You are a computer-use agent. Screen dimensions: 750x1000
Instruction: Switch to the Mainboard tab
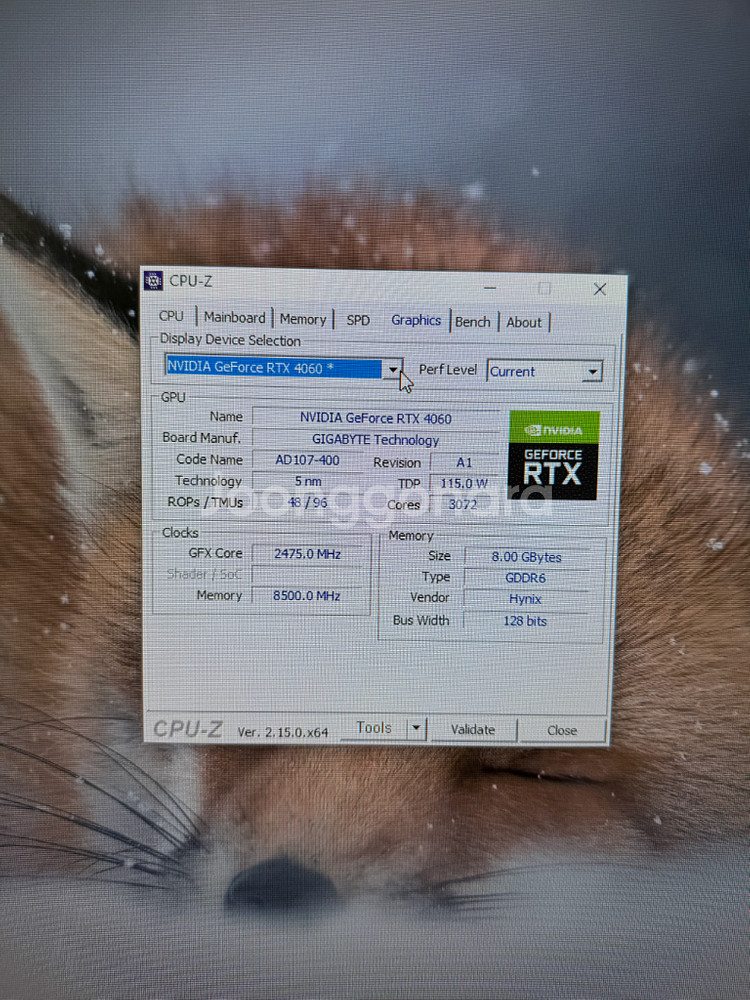coord(235,318)
